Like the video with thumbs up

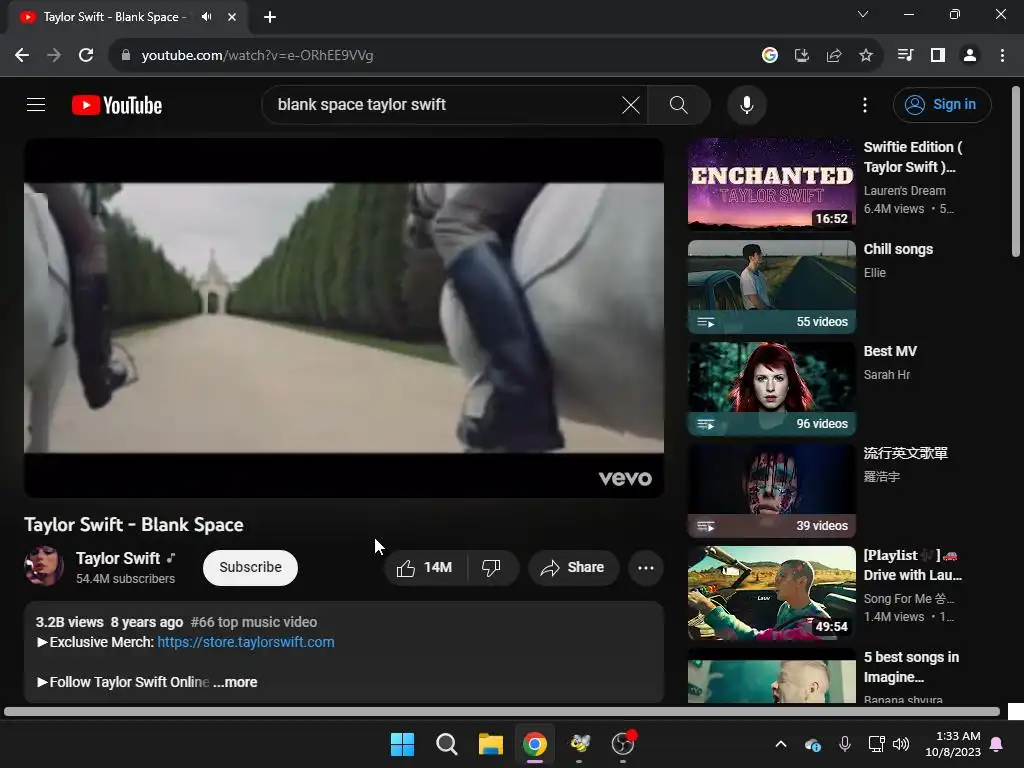tap(425, 568)
